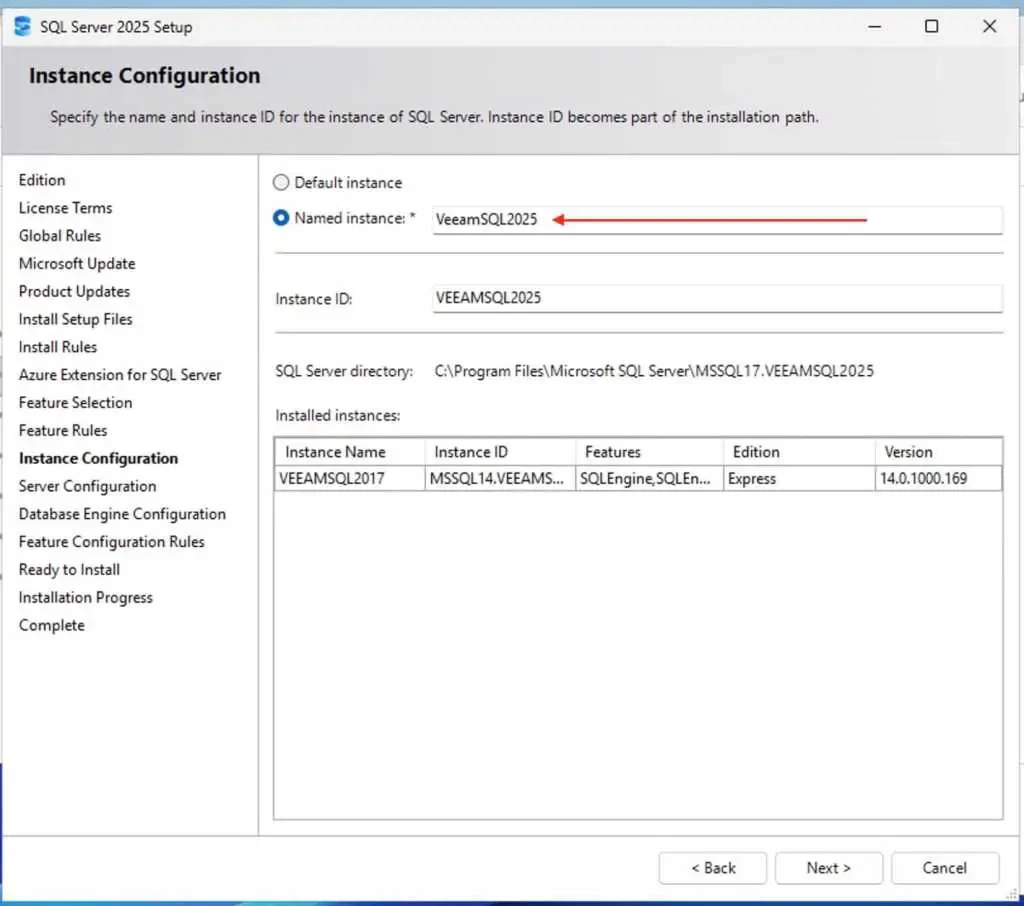Screen dimensions: 1024x906
Task: Click the Version column header
Action: 937,452
